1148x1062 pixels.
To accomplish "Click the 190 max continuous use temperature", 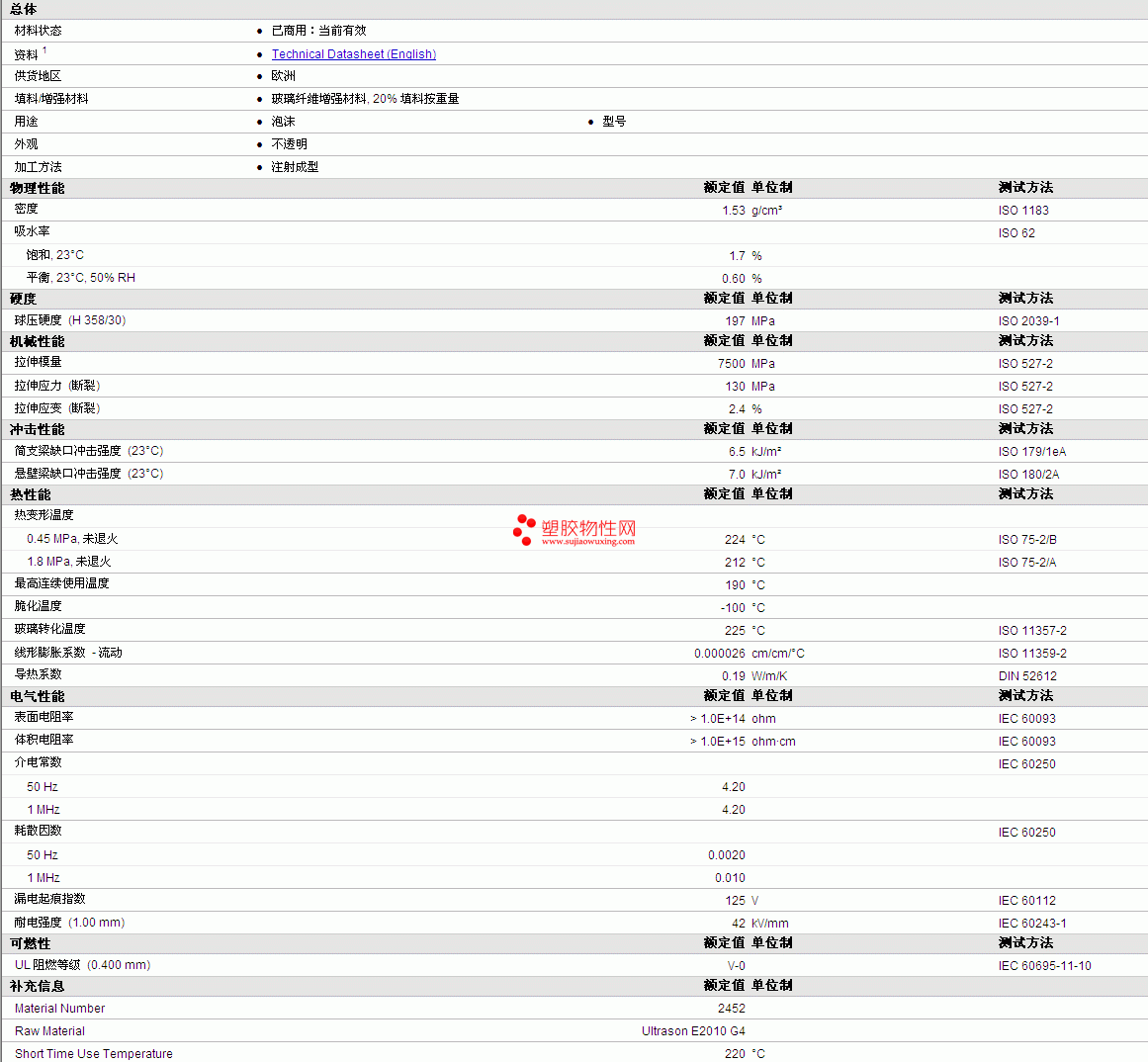I will point(735,585).
